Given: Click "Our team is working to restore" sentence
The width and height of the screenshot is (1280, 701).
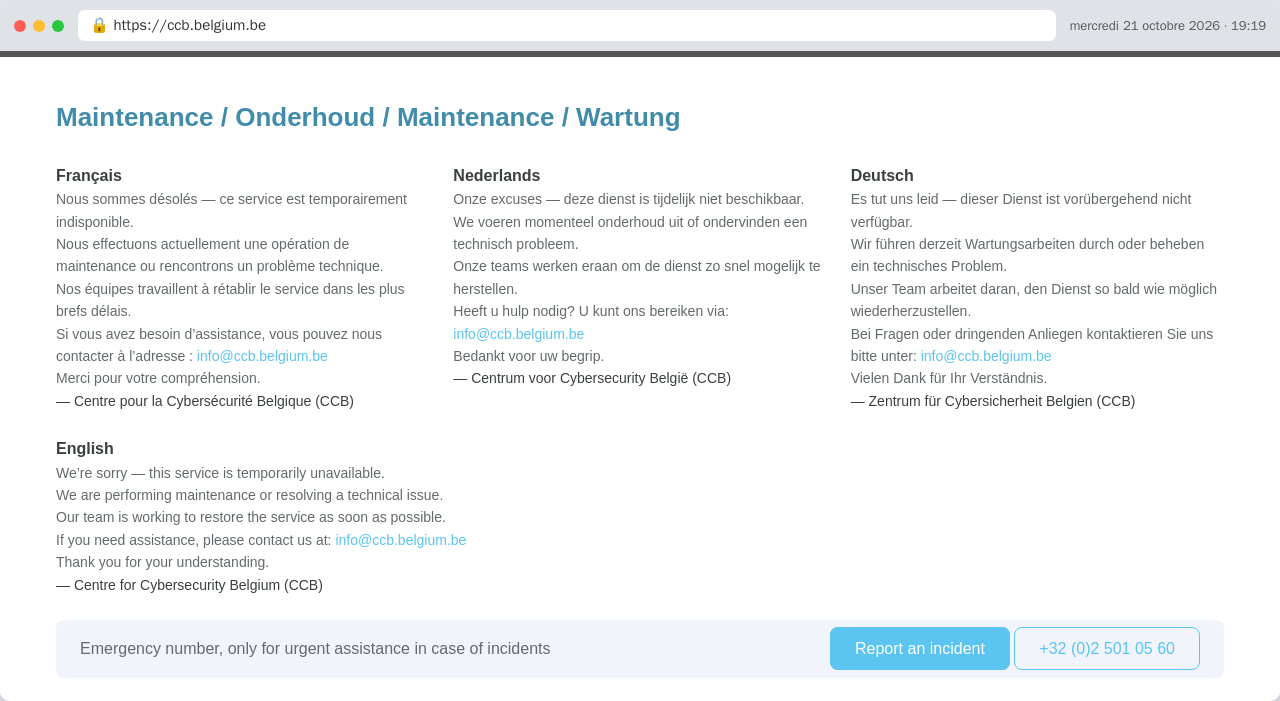Looking at the screenshot, I should tap(251, 517).
